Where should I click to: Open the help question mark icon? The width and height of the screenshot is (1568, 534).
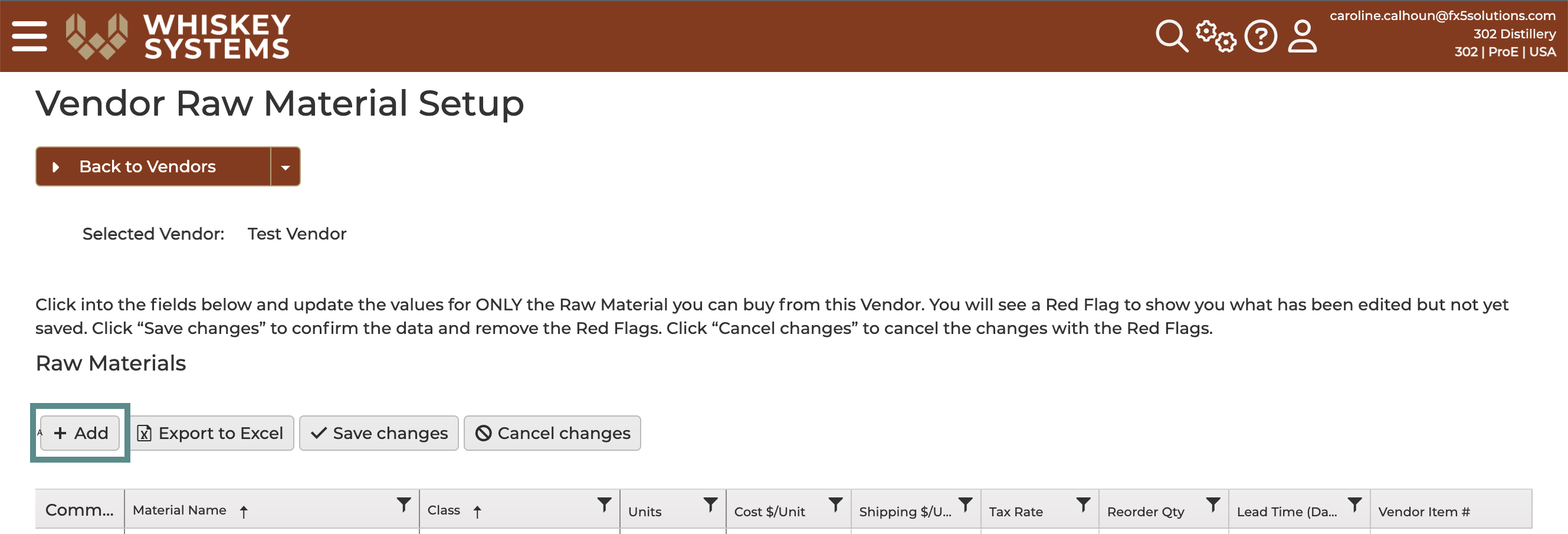[x=1261, y=36]
